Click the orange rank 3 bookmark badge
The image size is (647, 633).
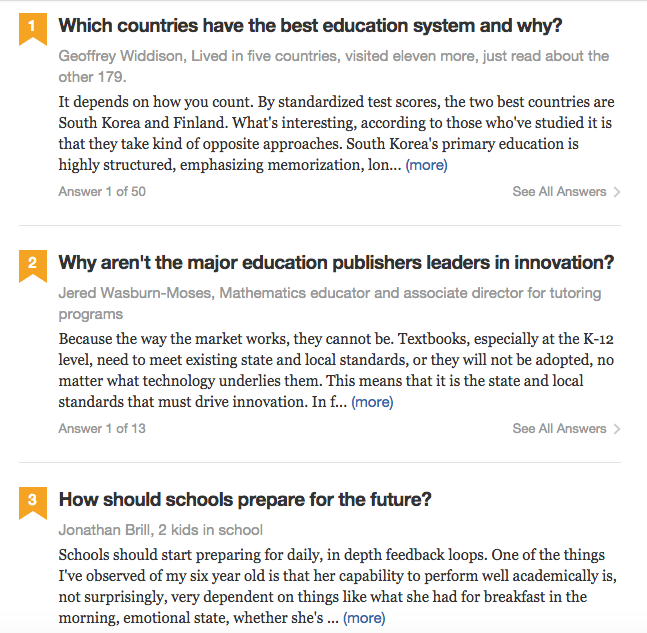point(32,501)
